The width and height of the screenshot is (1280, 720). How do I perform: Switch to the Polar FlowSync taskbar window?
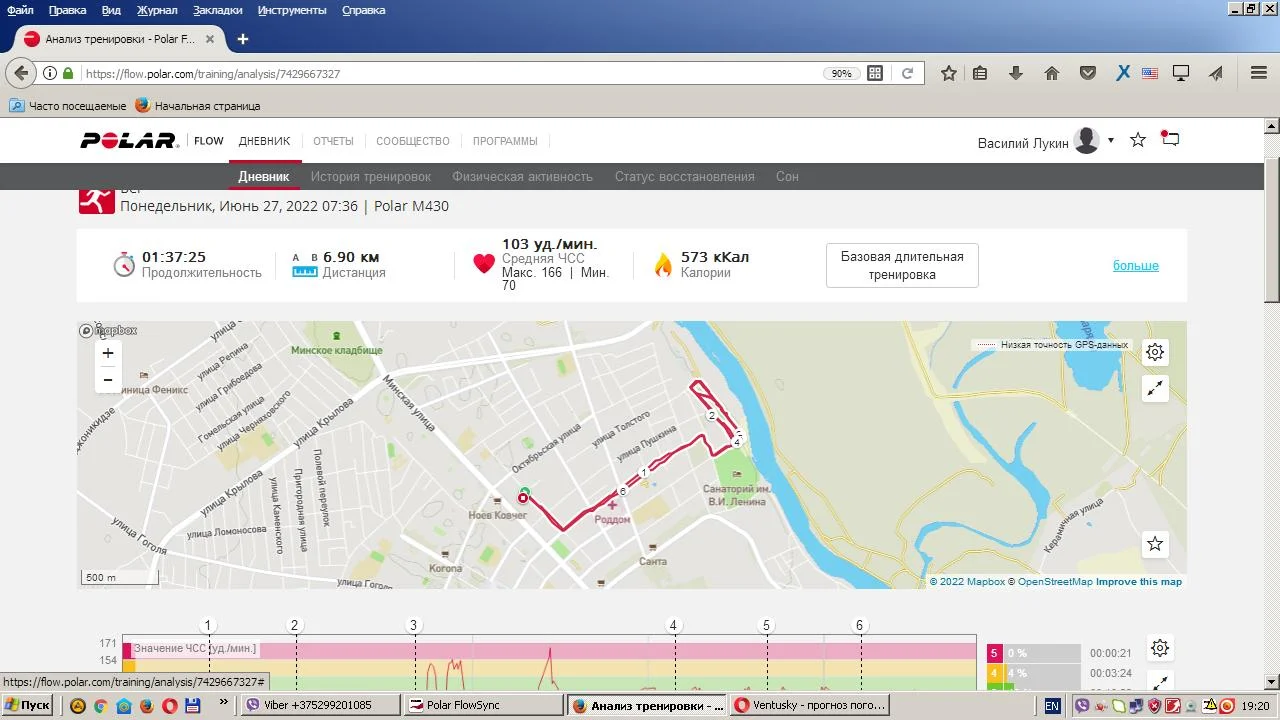(x=485, y=705)
